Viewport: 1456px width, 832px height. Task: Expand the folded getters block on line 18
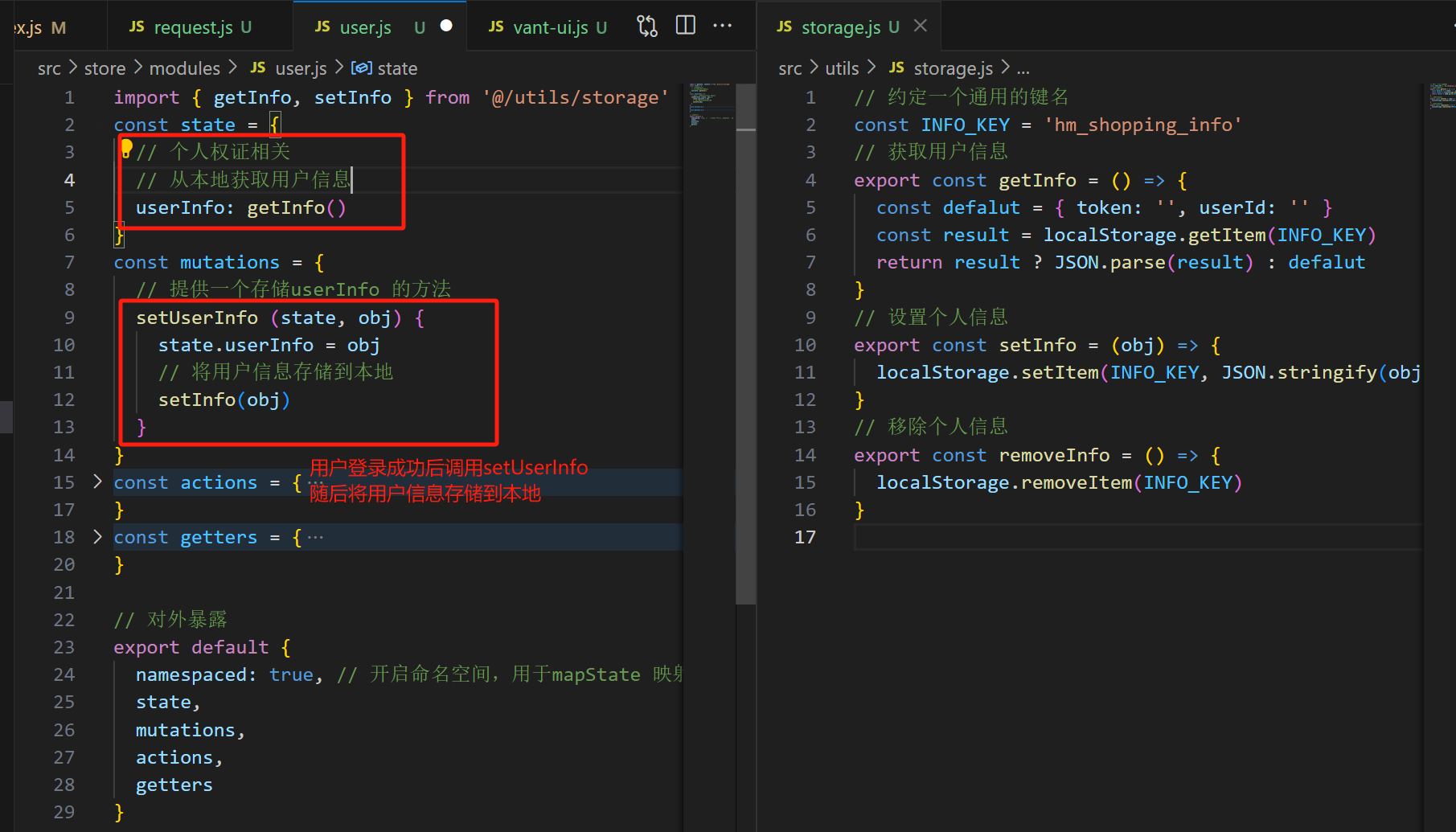97,536
